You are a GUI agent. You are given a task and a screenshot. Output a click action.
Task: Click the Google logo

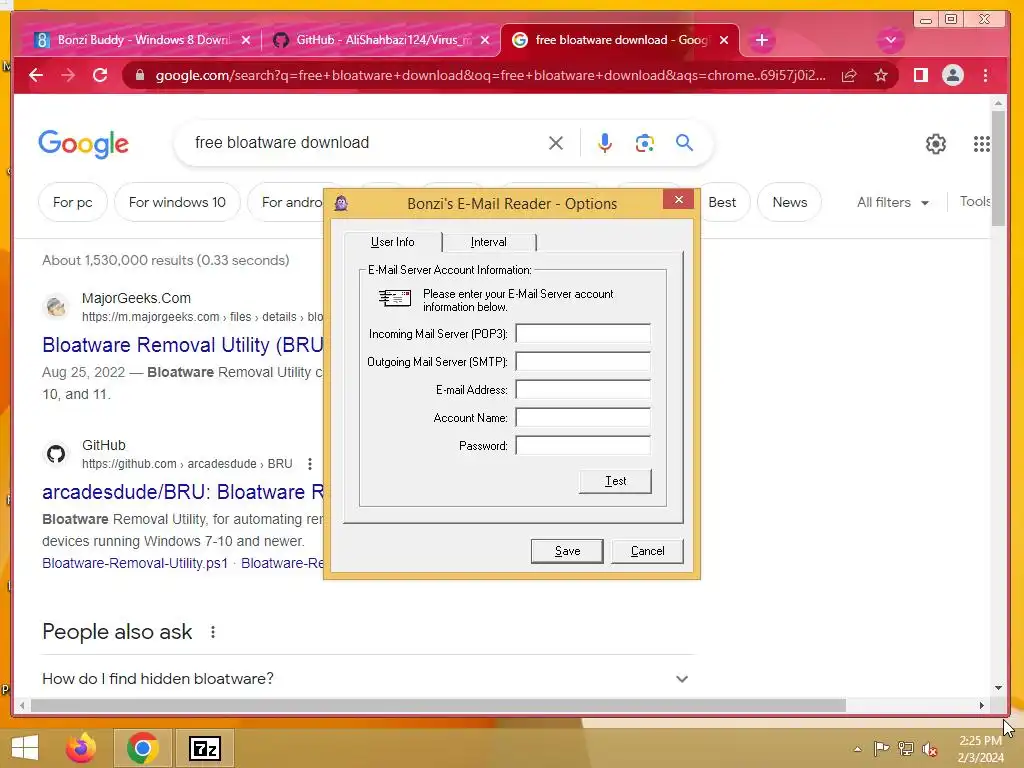click(x=84, y=144)
